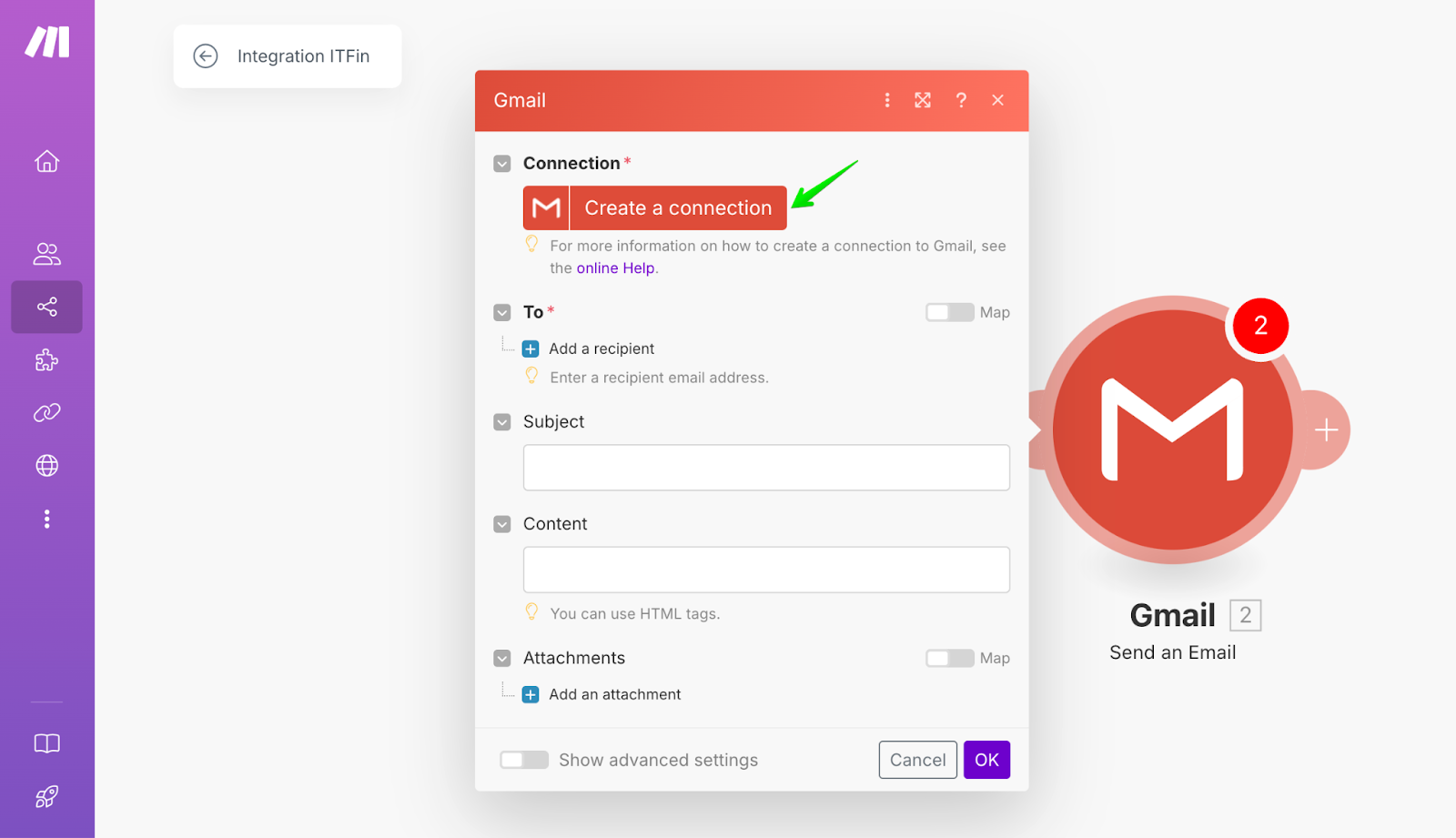Collapse the To section chevron

(502, 313)
